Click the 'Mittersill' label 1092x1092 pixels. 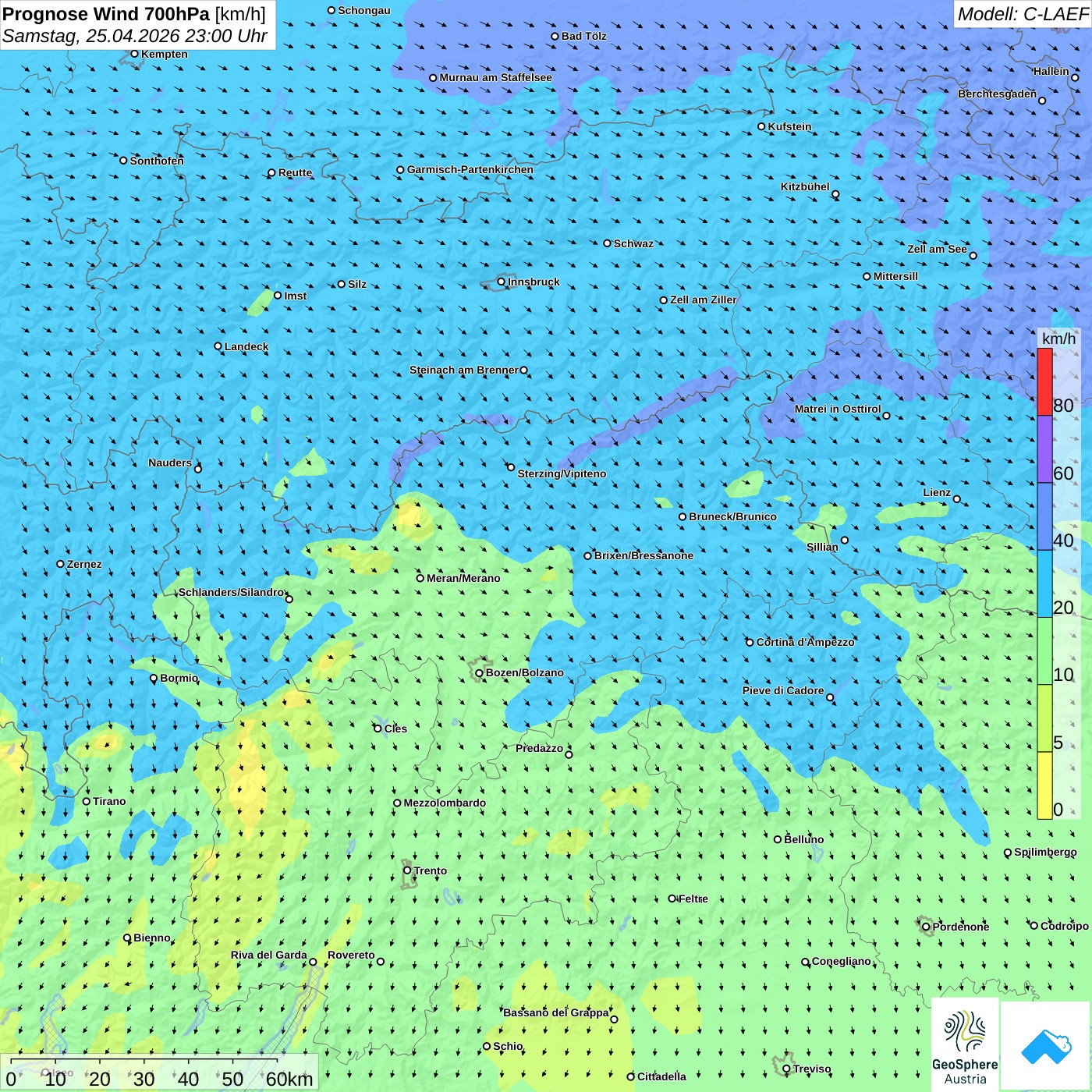(x=896, y=276)
